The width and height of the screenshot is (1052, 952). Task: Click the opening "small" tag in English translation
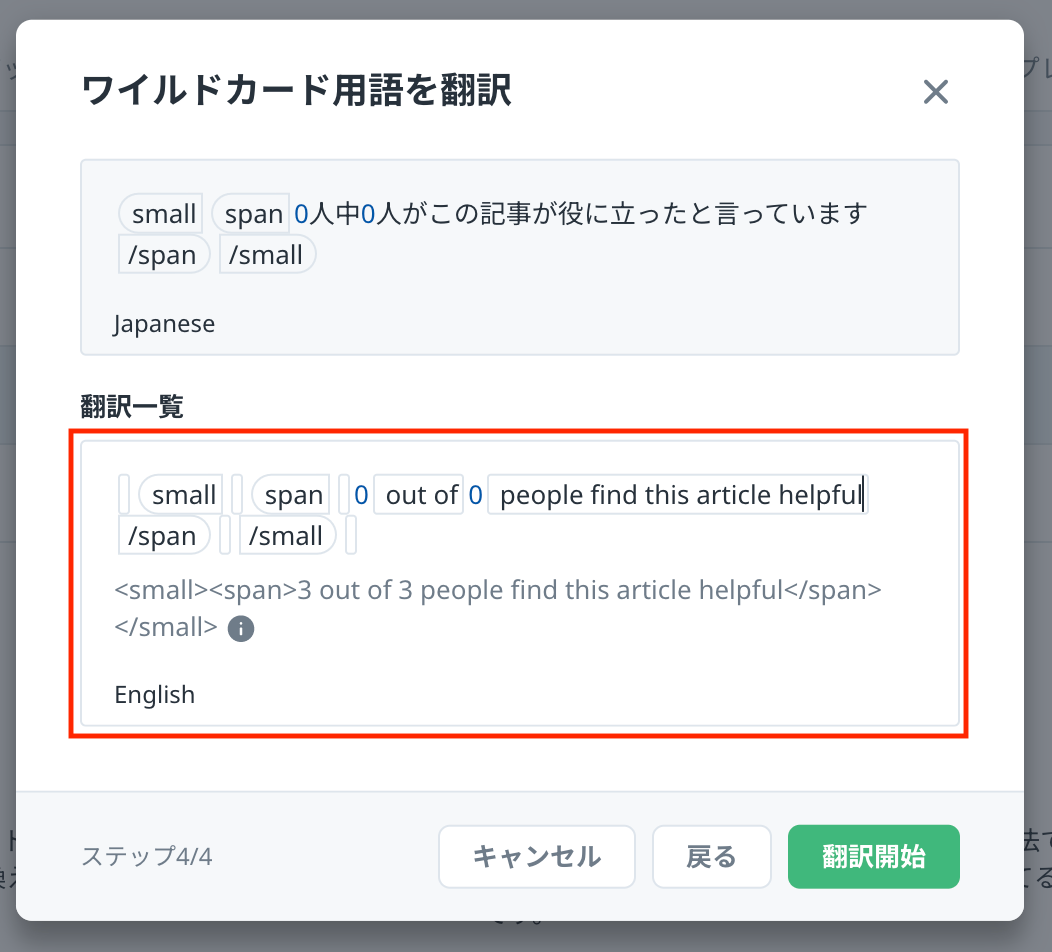184,495
